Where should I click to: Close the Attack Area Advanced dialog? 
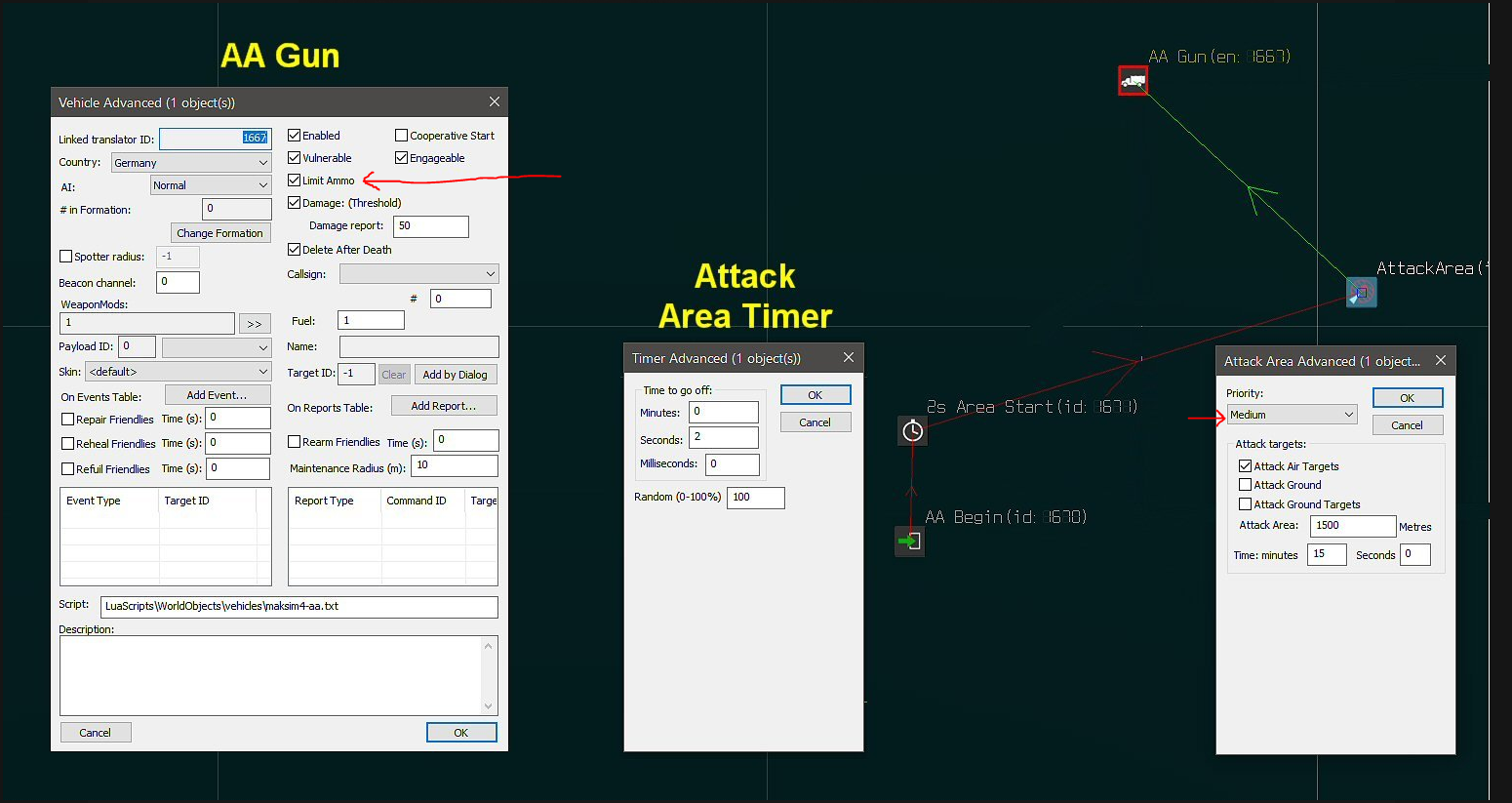pos(1441,361)
